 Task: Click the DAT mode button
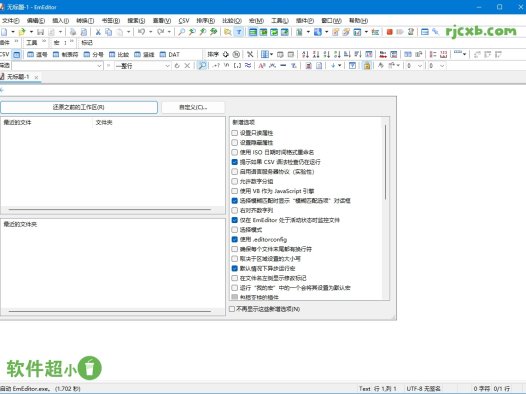click(170, 54)
